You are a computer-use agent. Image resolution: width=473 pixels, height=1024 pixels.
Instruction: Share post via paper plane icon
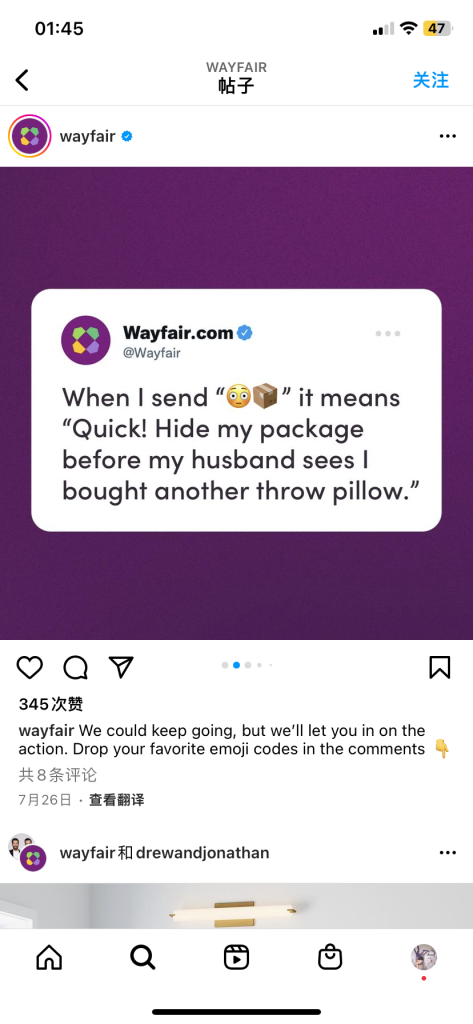click(122, 667)
